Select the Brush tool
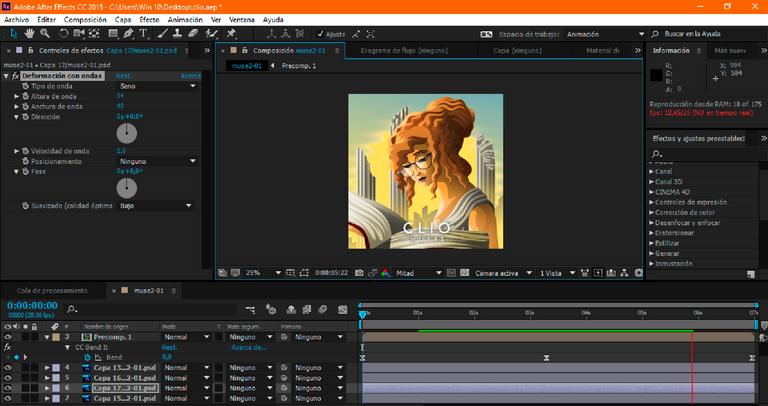Viewport: 768px width, 406px height. tap(163, 33)
